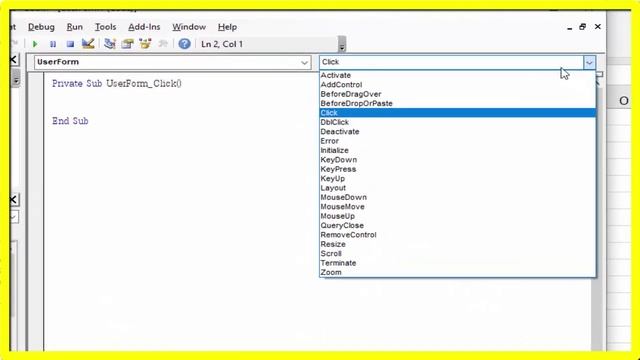Open Properties Window toolbar icon
The image size is (640, 360).
click(127, 43)
